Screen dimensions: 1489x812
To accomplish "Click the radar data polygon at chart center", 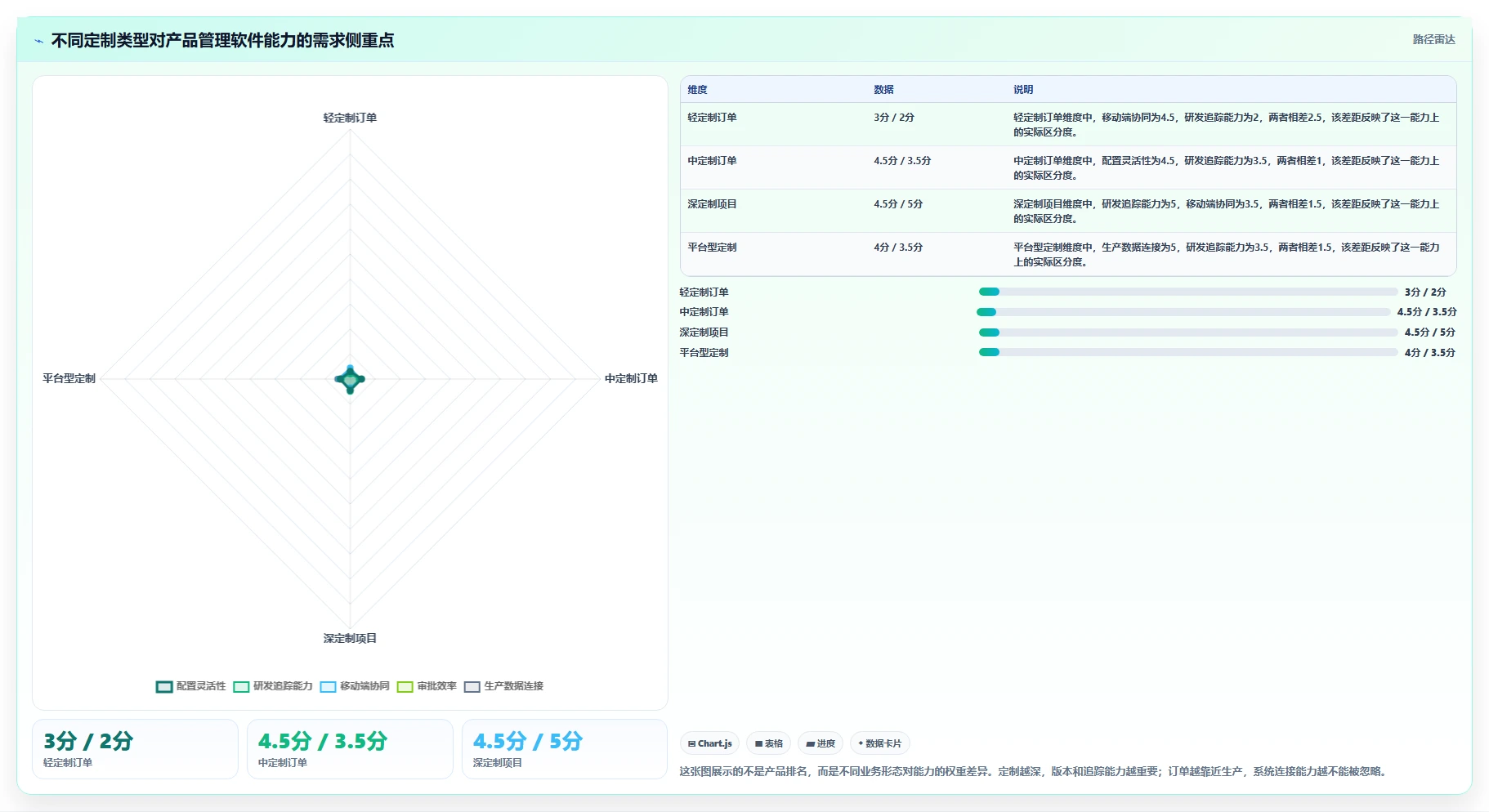I will pos(350,379).
